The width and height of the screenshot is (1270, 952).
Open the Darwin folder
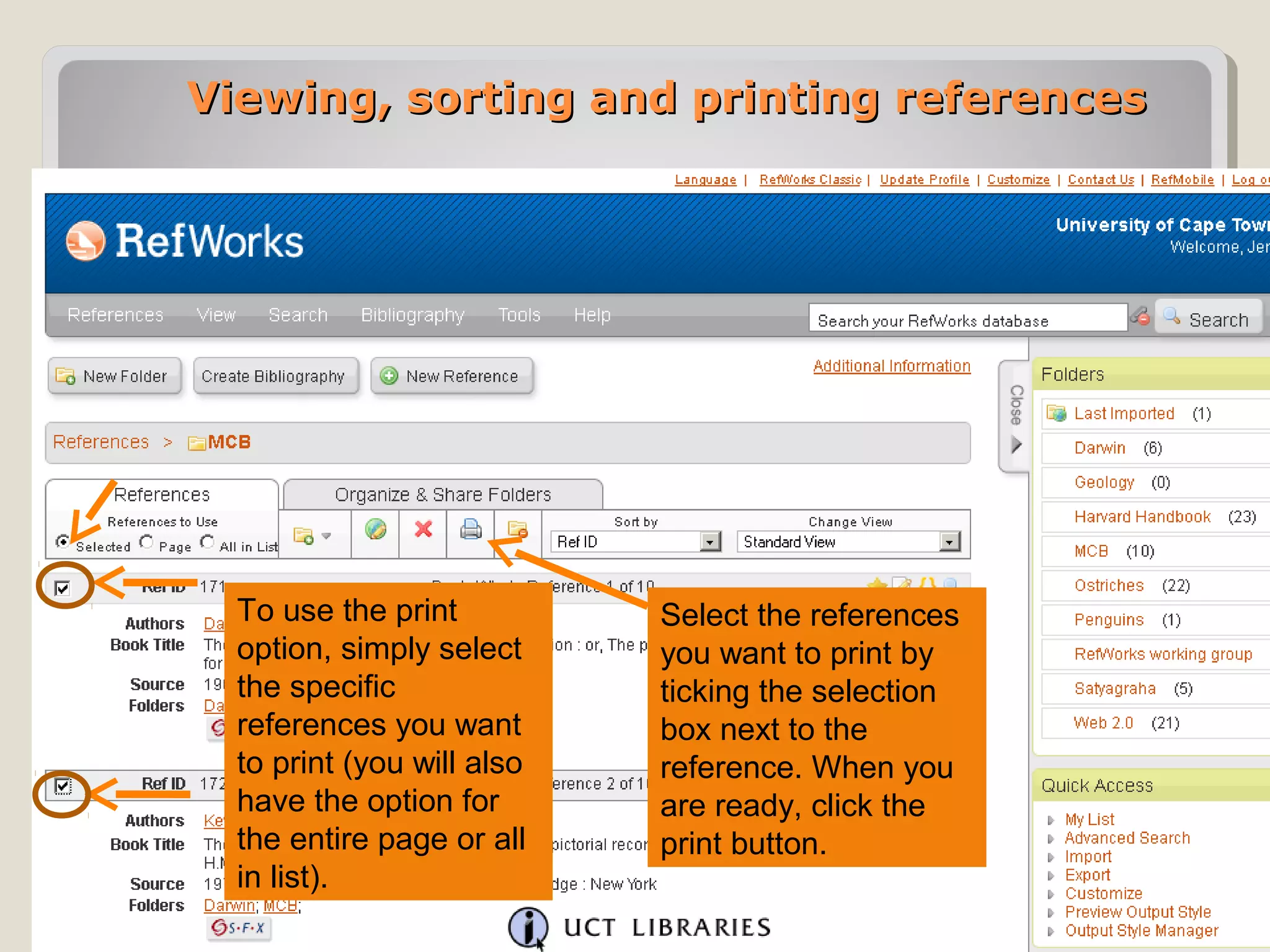click(x=1099, y=448)
